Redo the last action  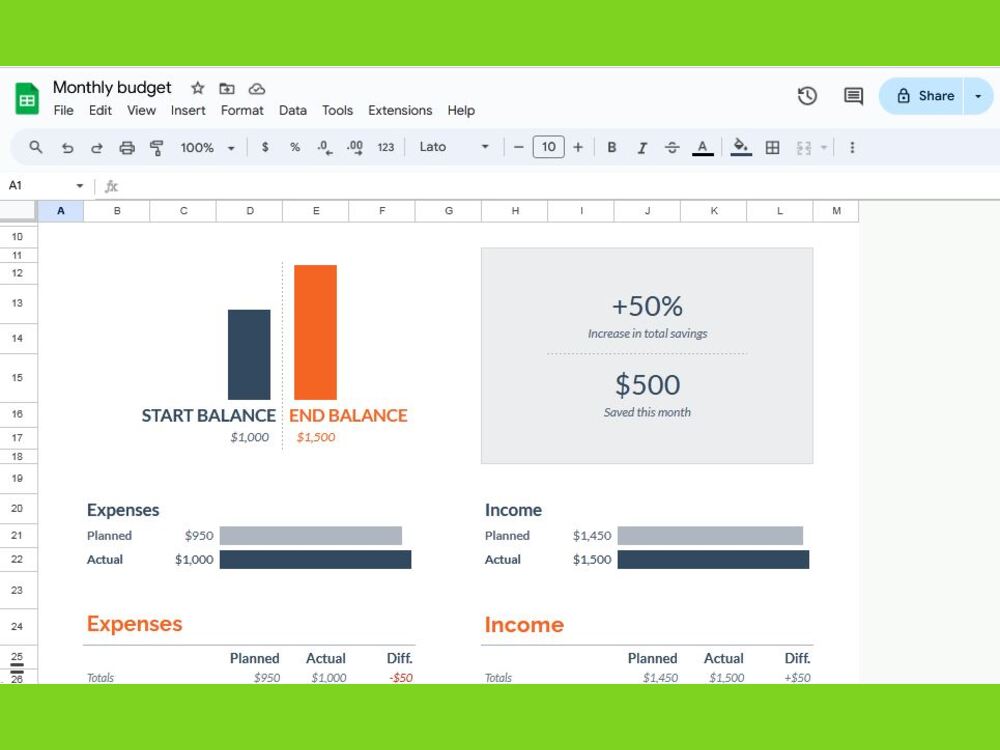click(96, 148)
